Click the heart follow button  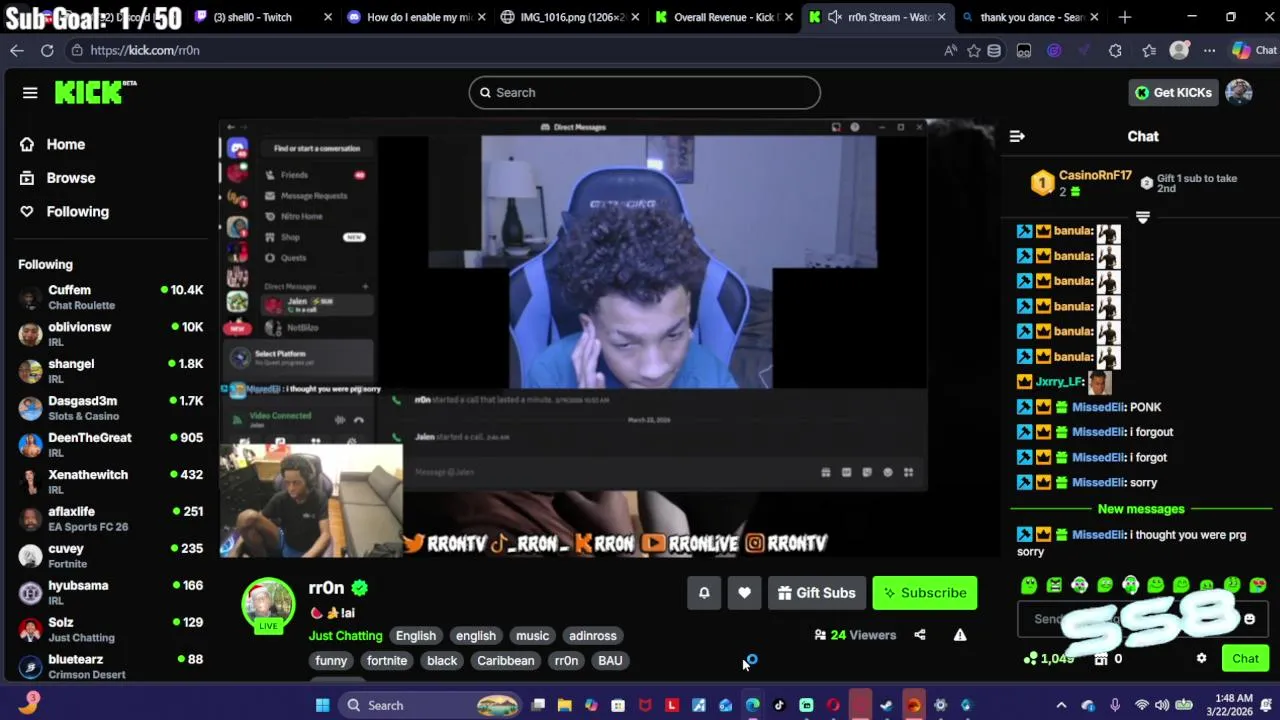[x=744, y=593]
